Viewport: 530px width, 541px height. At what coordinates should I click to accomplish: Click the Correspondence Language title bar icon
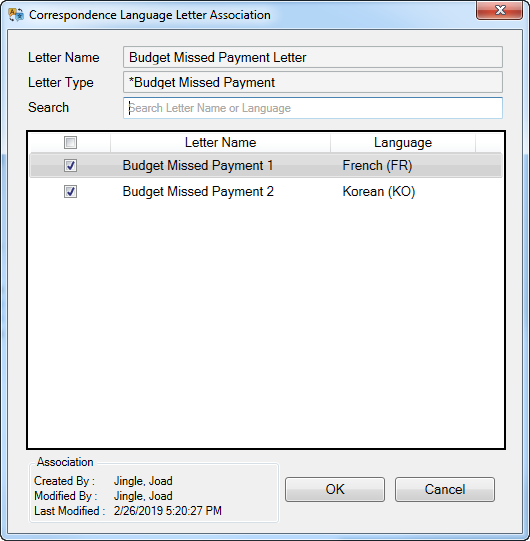(16, 15)
